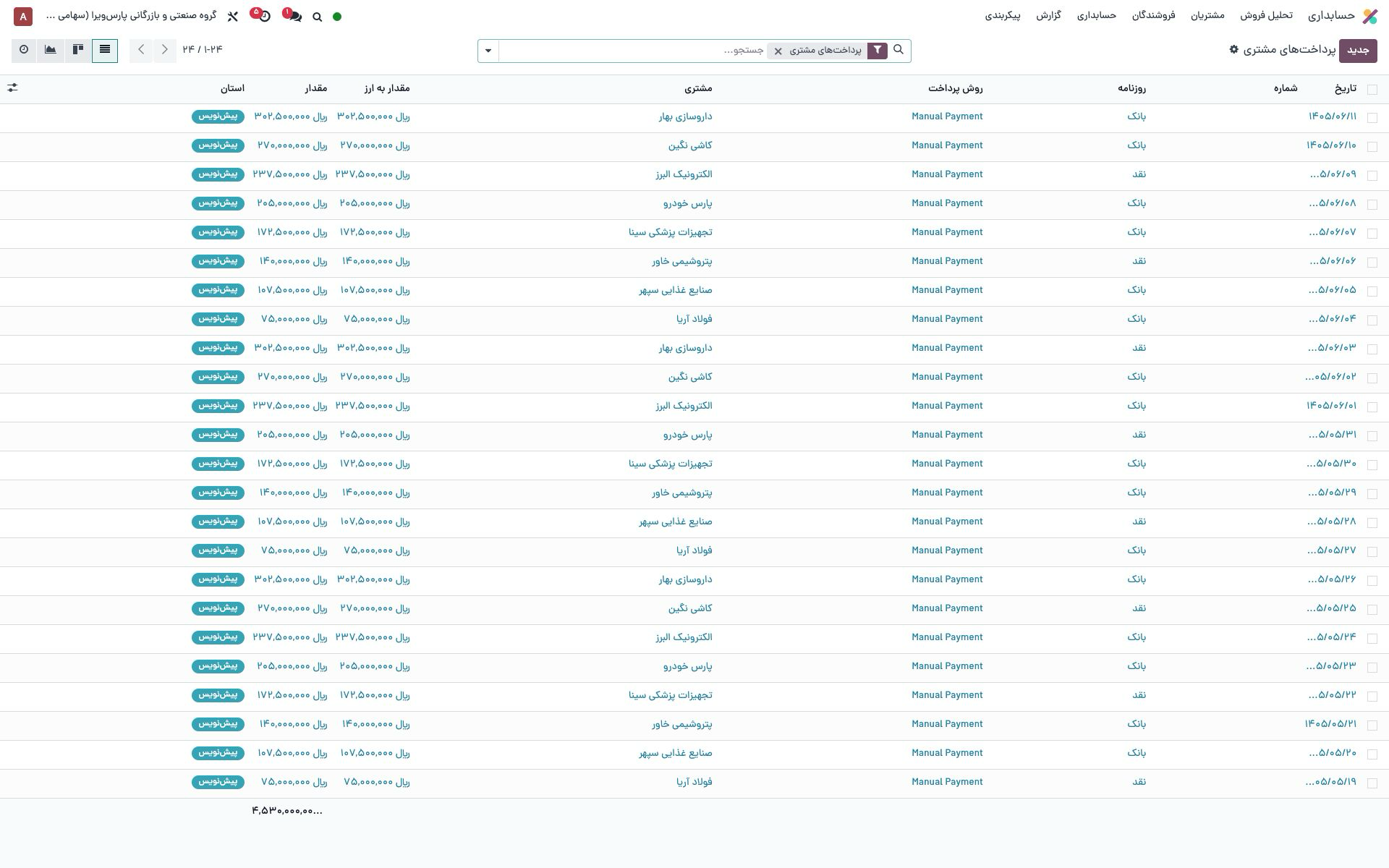This screenshot has height=868, width=1389.
Task: Open the gear actions next to پرداخت‌های مشتری
Action: click(x=1234, y=50)
